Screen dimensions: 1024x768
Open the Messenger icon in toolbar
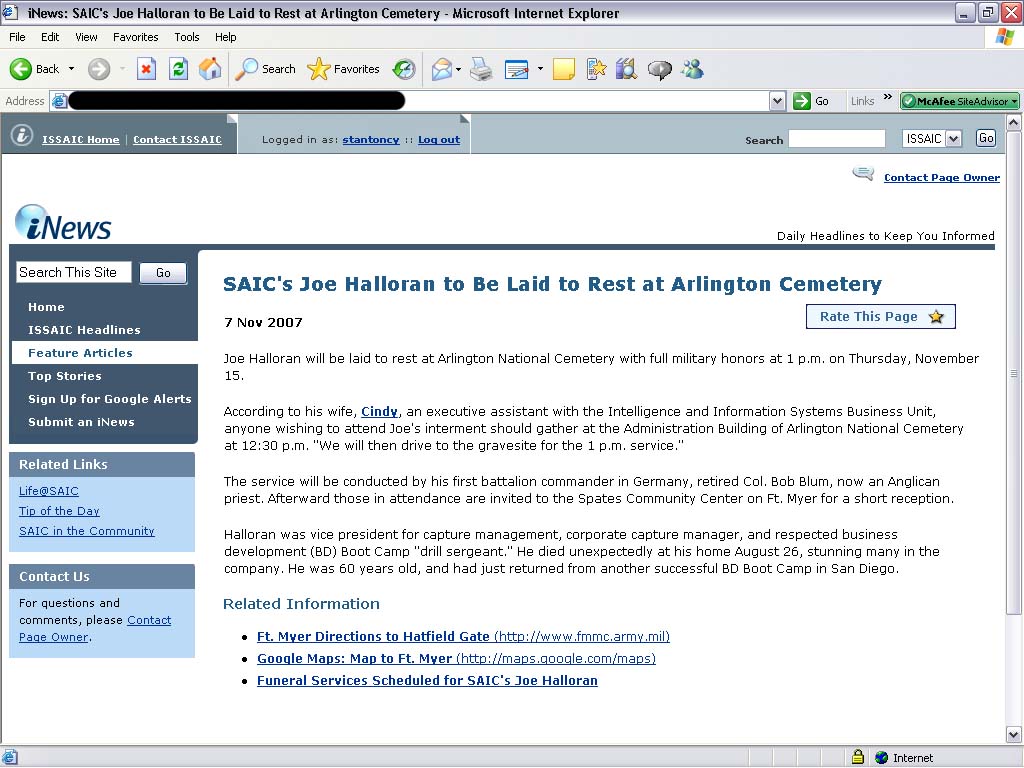click(x=691, y=69)
